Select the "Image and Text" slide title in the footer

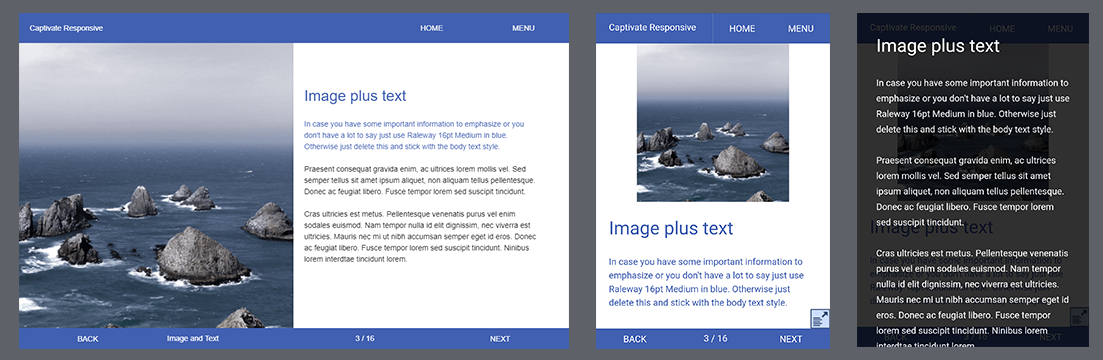click(193, 339)
